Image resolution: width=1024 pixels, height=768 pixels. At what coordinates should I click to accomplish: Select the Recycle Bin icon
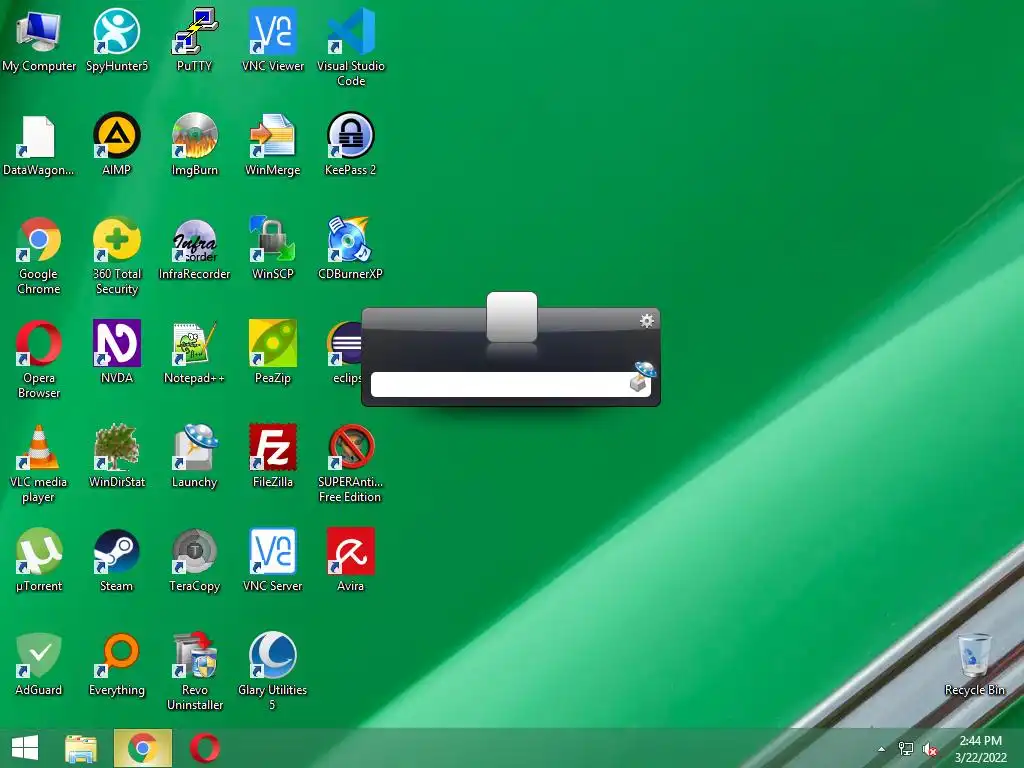pos(974,664)
